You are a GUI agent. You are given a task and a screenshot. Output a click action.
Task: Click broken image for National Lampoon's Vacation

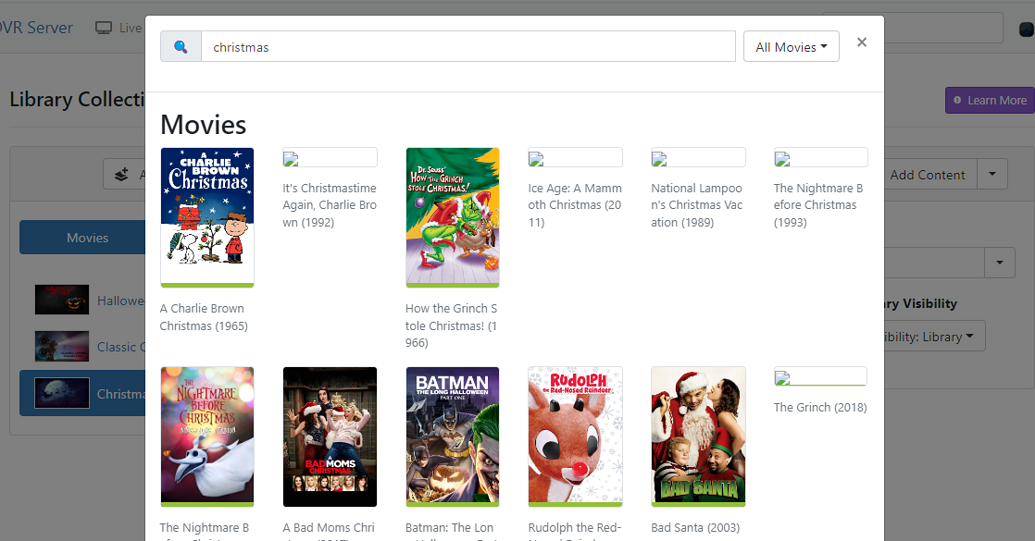[698, 158]
